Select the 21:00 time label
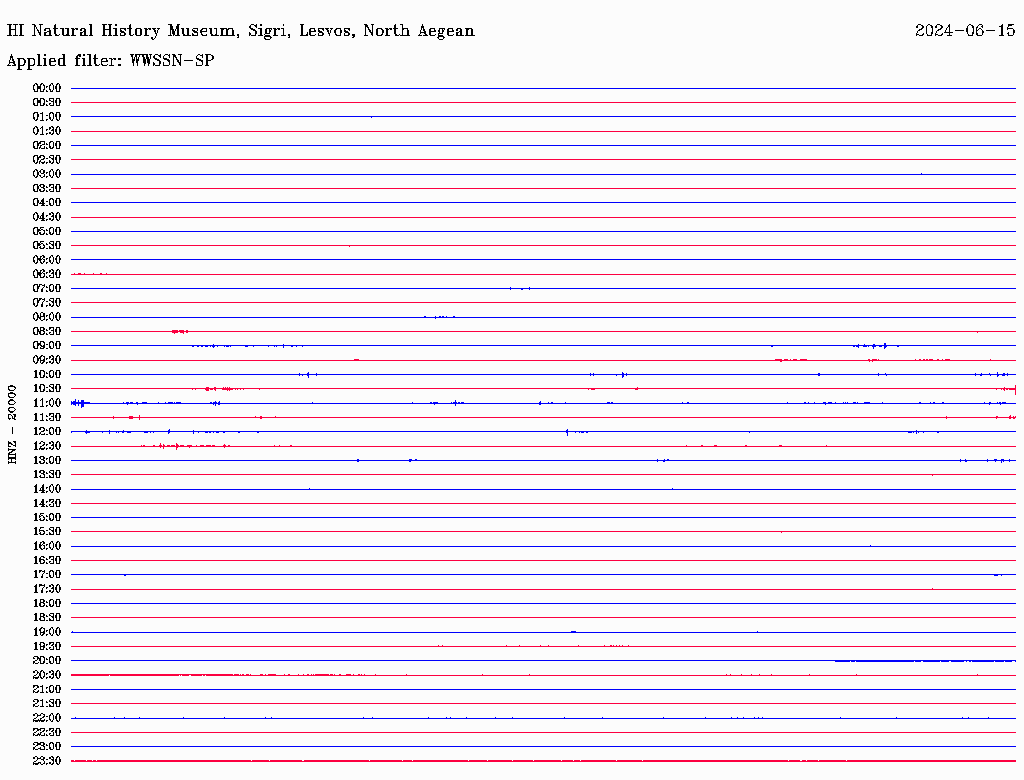Image resolution: width=1024 pixels, height=780 pixels. pos(47,689)
